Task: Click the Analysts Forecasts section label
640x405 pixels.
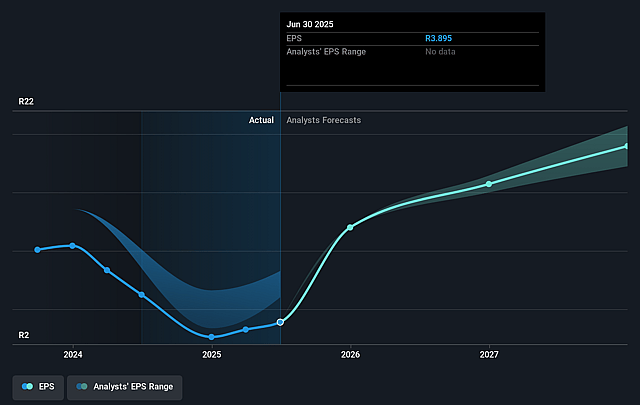Action: [324, 120]
